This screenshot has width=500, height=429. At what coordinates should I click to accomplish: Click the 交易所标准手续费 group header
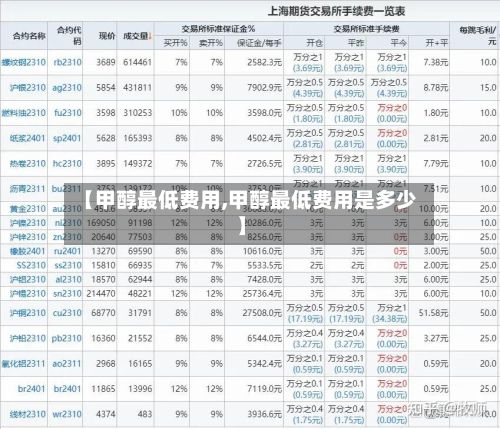pos(366,29)
